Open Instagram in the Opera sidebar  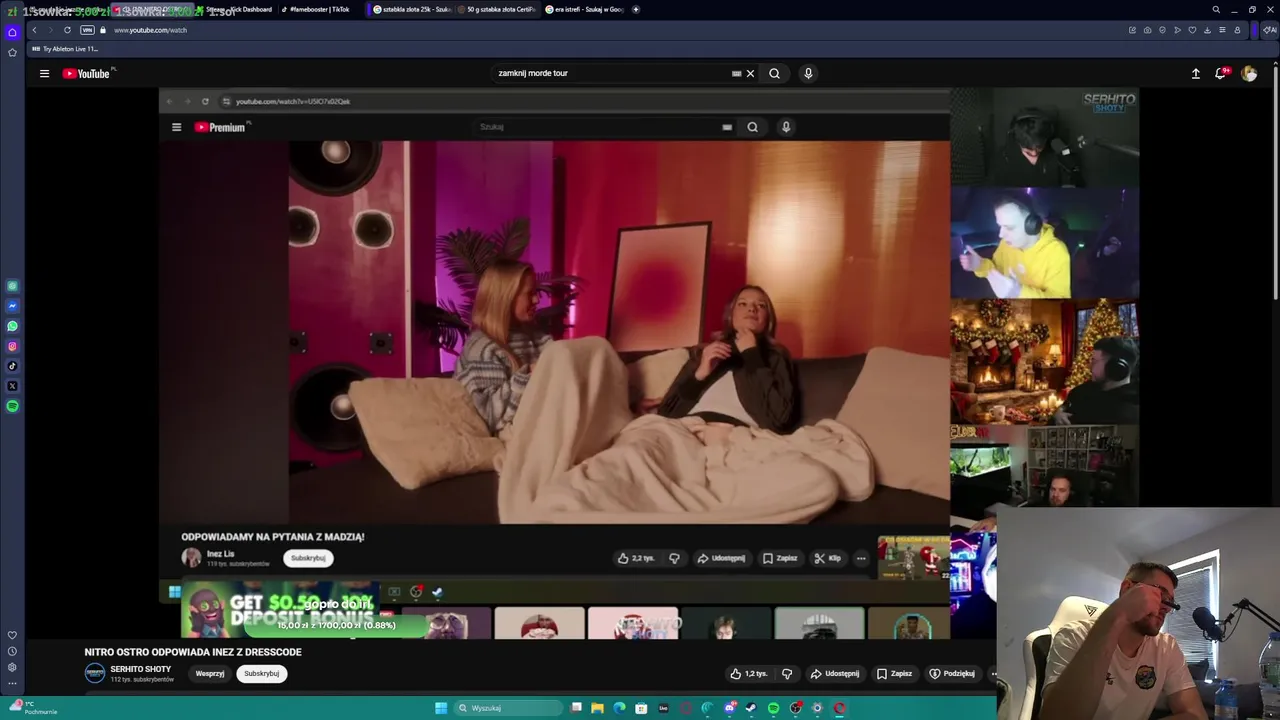(x=12, y=346)
